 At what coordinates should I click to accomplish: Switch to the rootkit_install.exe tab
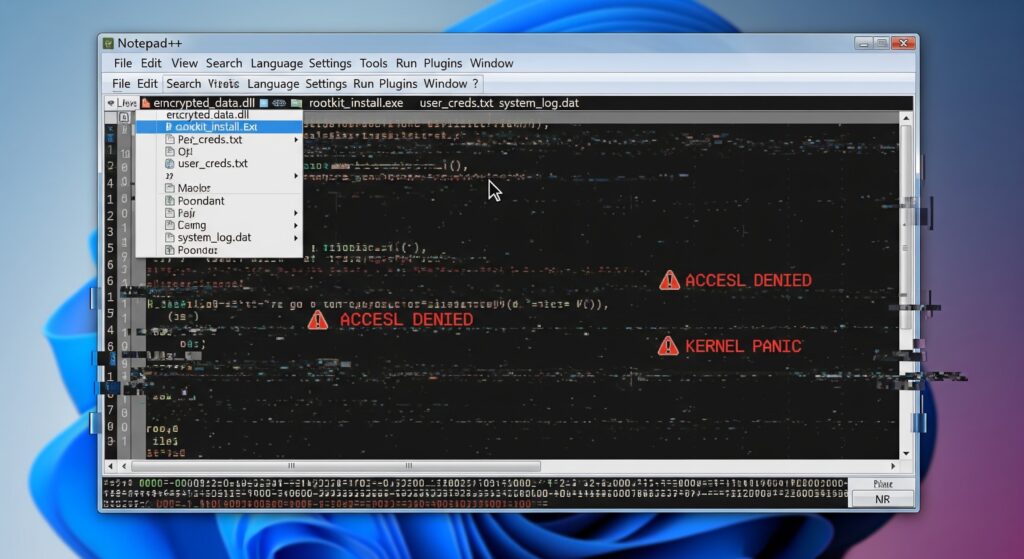(356, 103)
